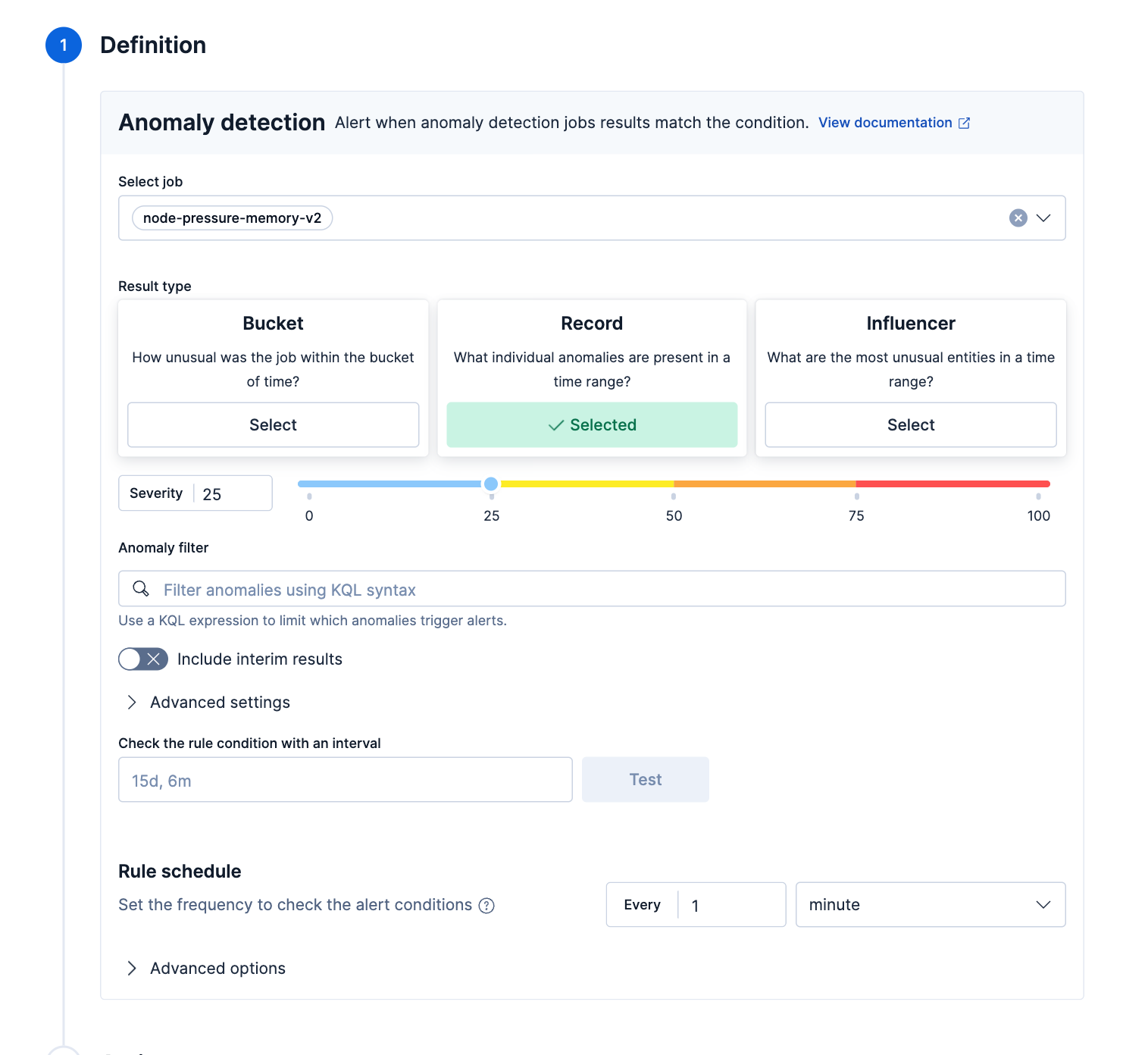Screen dimensions: 1148x1055
Task: Click the Anomaly detection heading
Action: coord(222,123)
